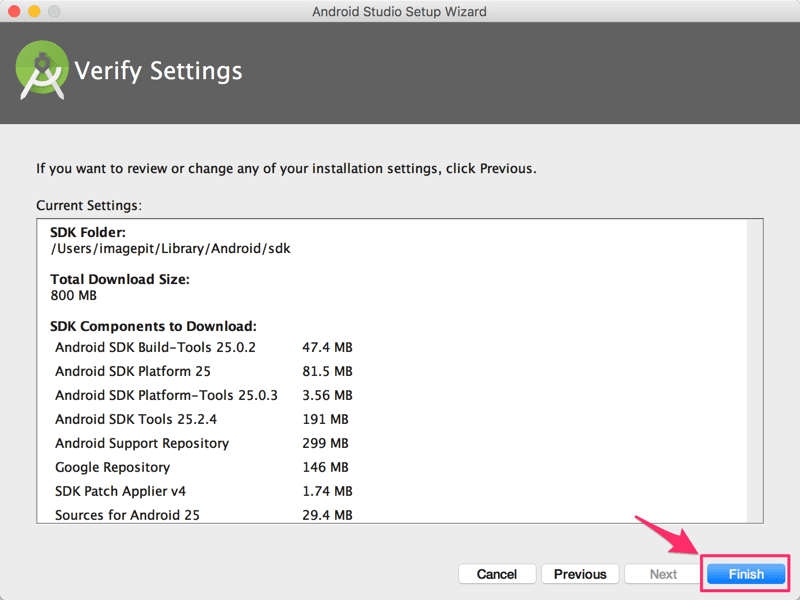
Task: Click the "29.4 MB" size value
Action: click(x=327, y=515)
